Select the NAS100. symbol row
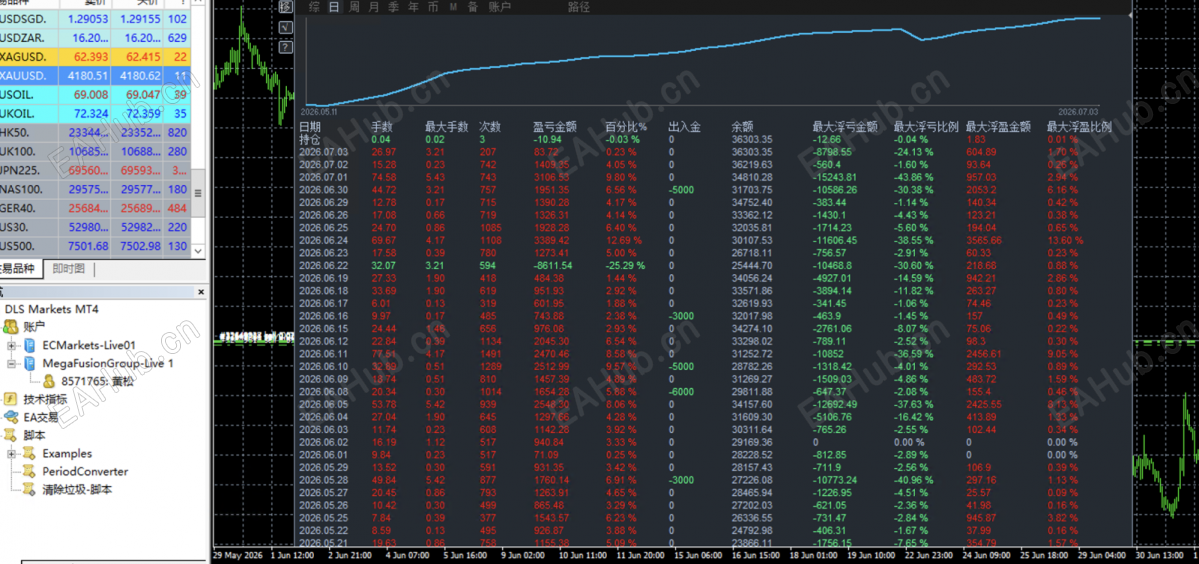The image size is (1199, 564). 94,190
